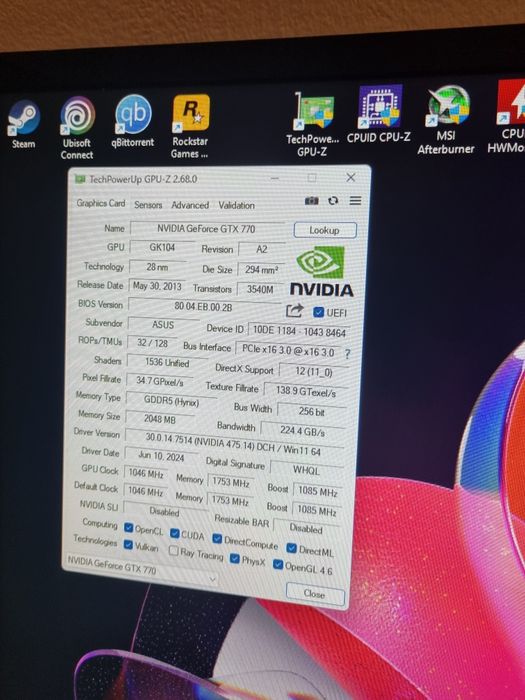This screenshot has width=525, height=700.
Task: Click the Revision field A2
Action: pos(262,249)
